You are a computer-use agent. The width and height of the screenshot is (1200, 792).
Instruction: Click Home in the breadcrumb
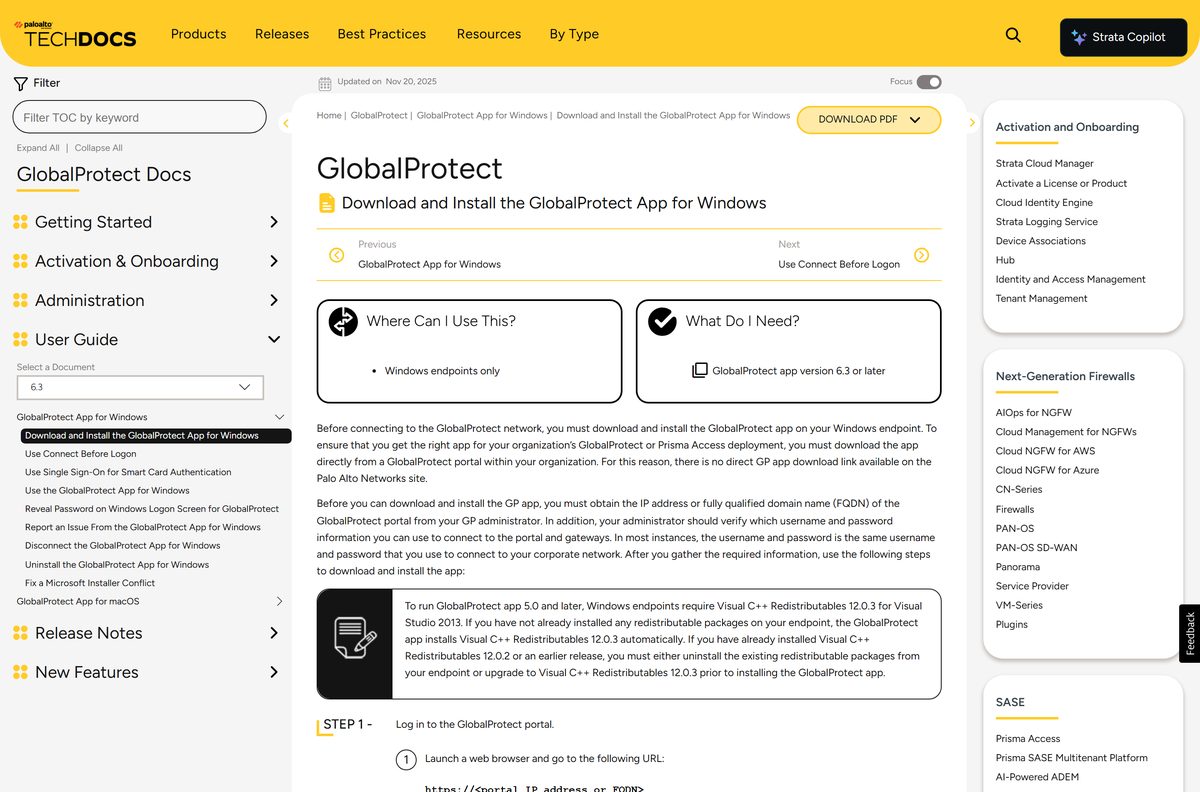pos(329,115)
